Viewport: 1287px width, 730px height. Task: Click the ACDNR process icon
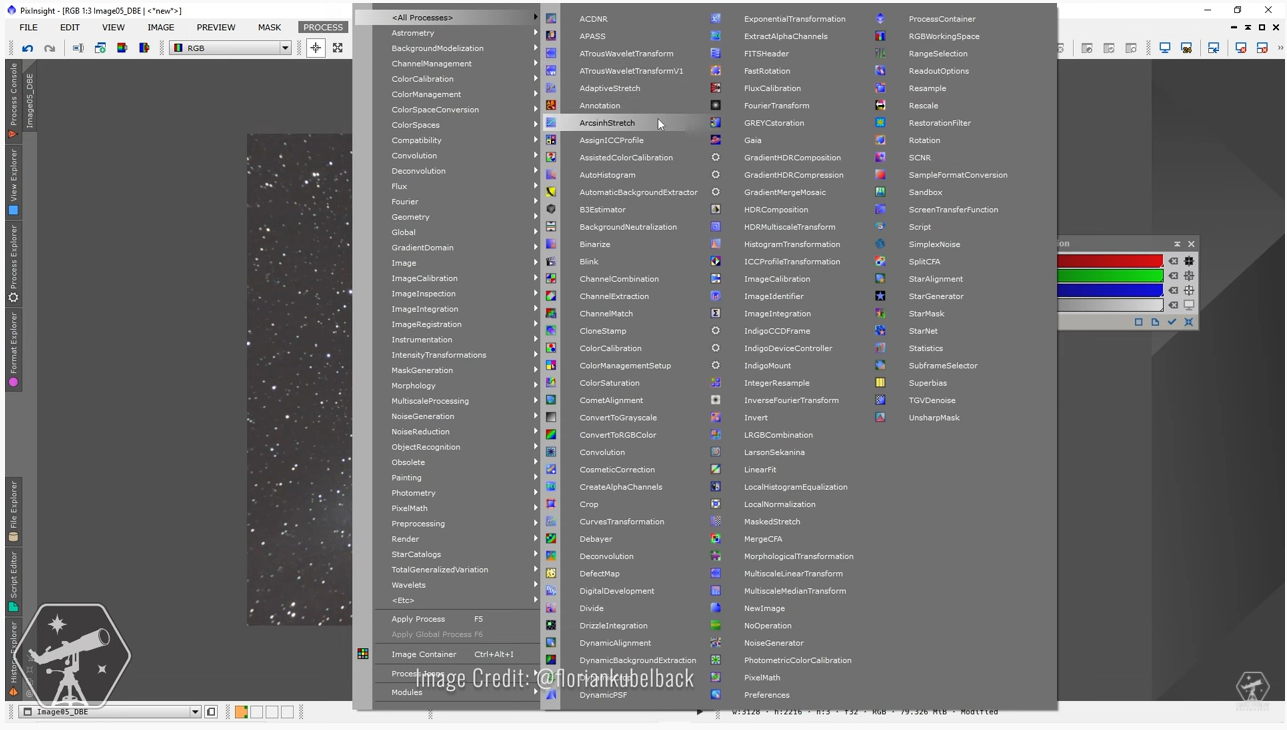[x=551, y=19]
